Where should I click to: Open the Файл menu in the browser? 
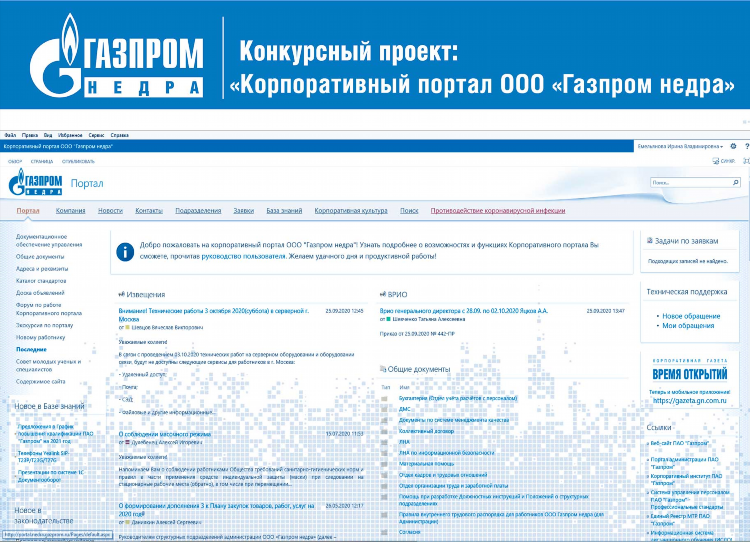[x=10, y=135]
